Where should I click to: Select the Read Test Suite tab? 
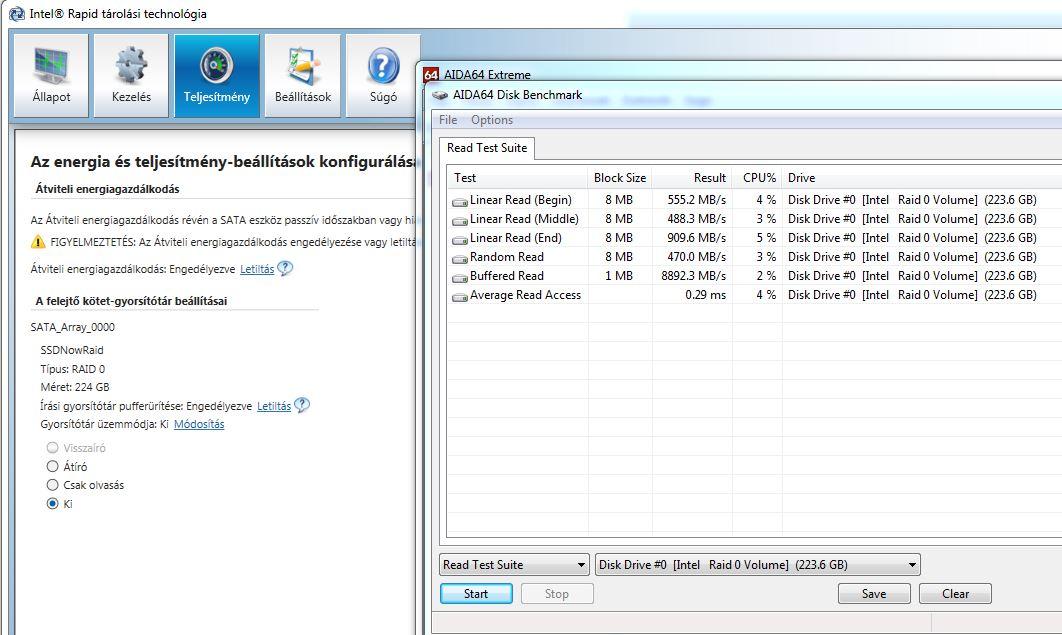coord(487,148)
